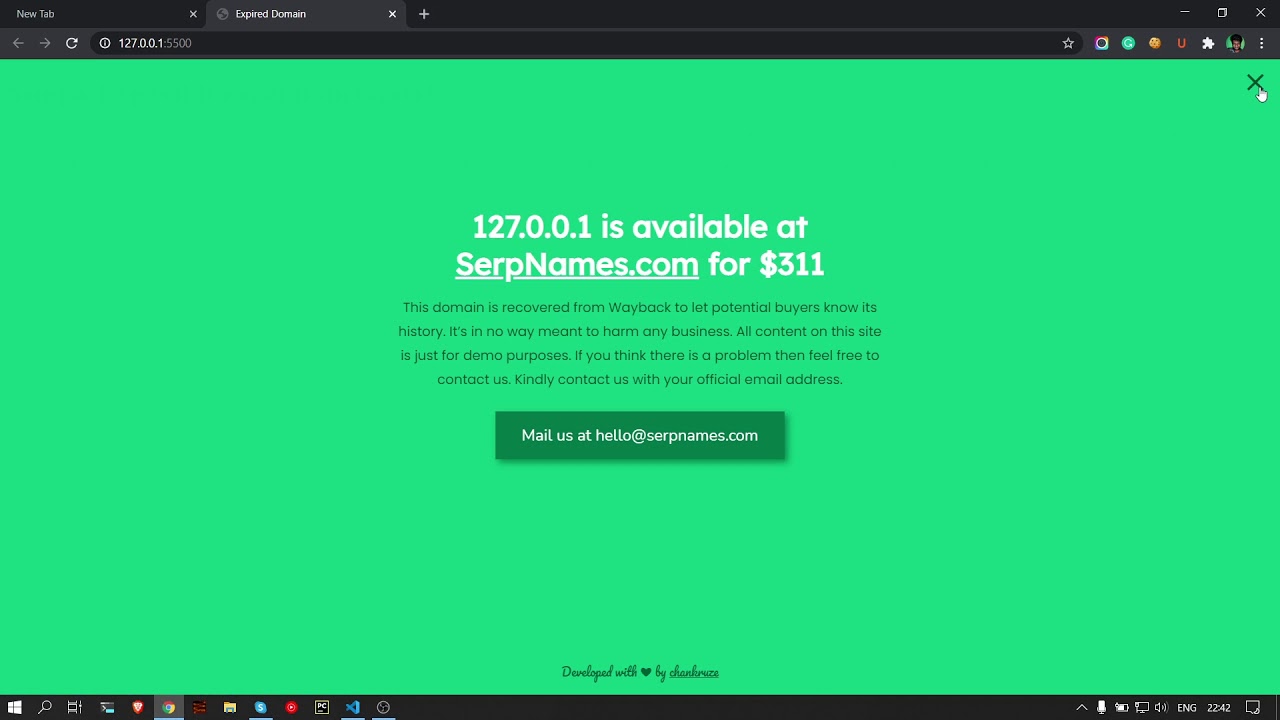Bookmark this page with the star icon

1068,43
